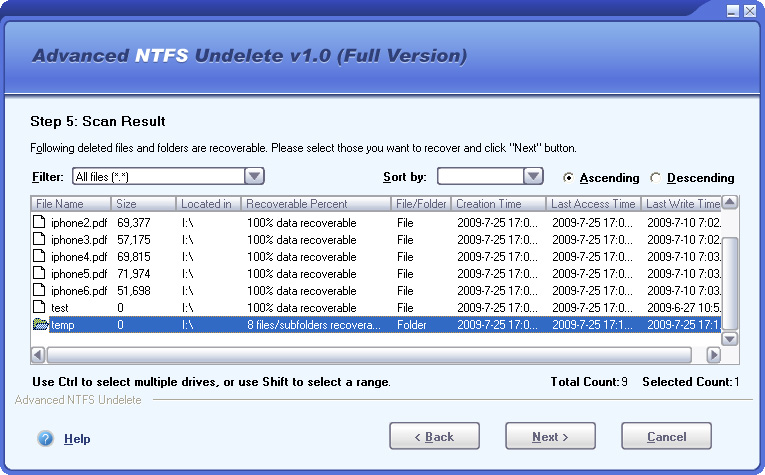Select the iphone4.pdf file name
Viewport: 765px width, 475px height.
coord(79,257)
